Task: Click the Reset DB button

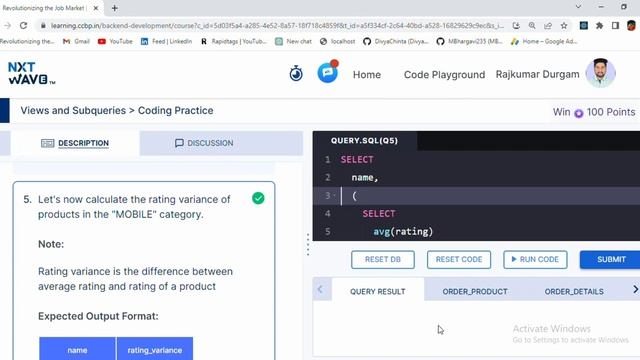Action: (382, 260)
